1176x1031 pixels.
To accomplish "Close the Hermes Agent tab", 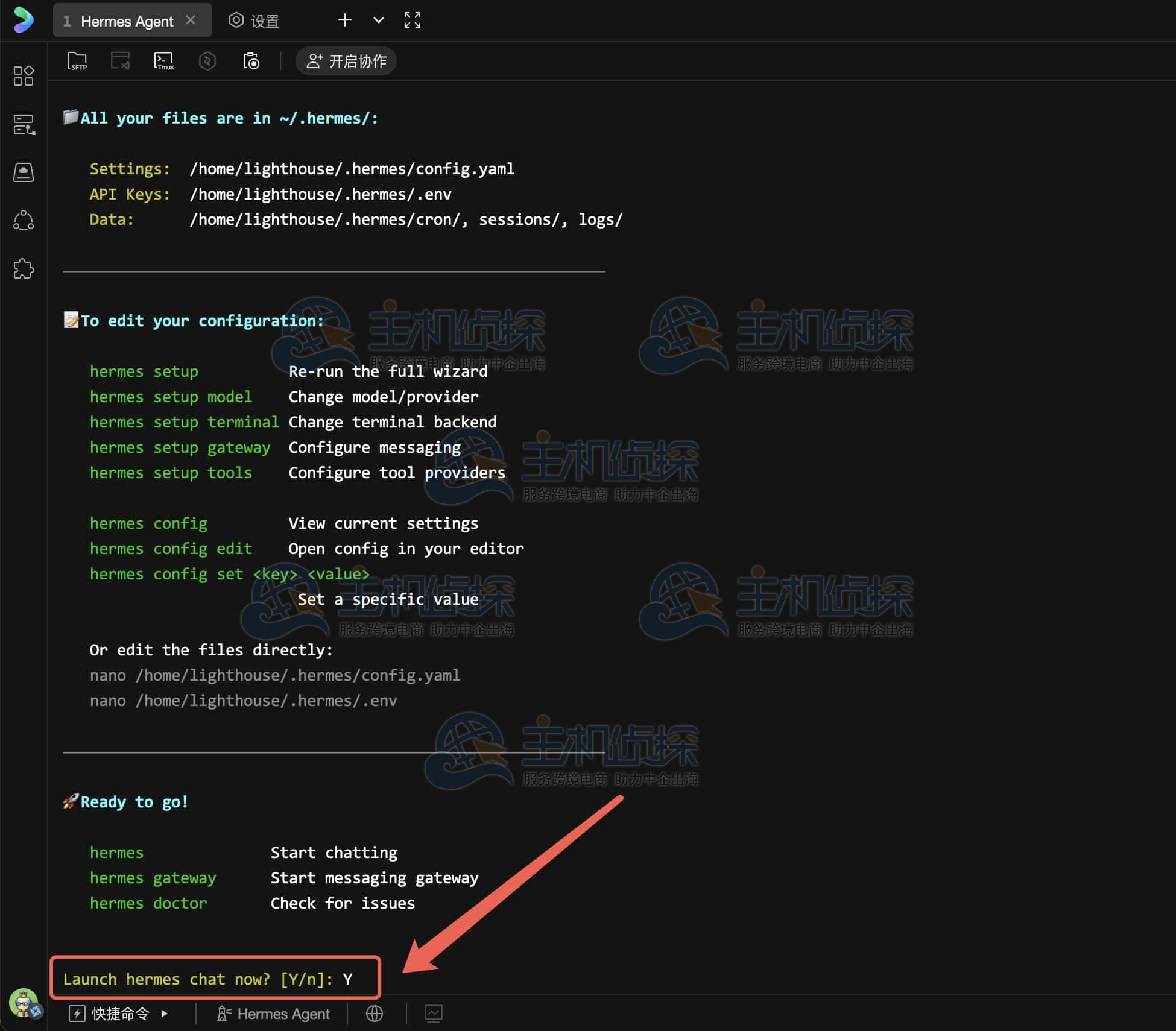I will 191,20.
